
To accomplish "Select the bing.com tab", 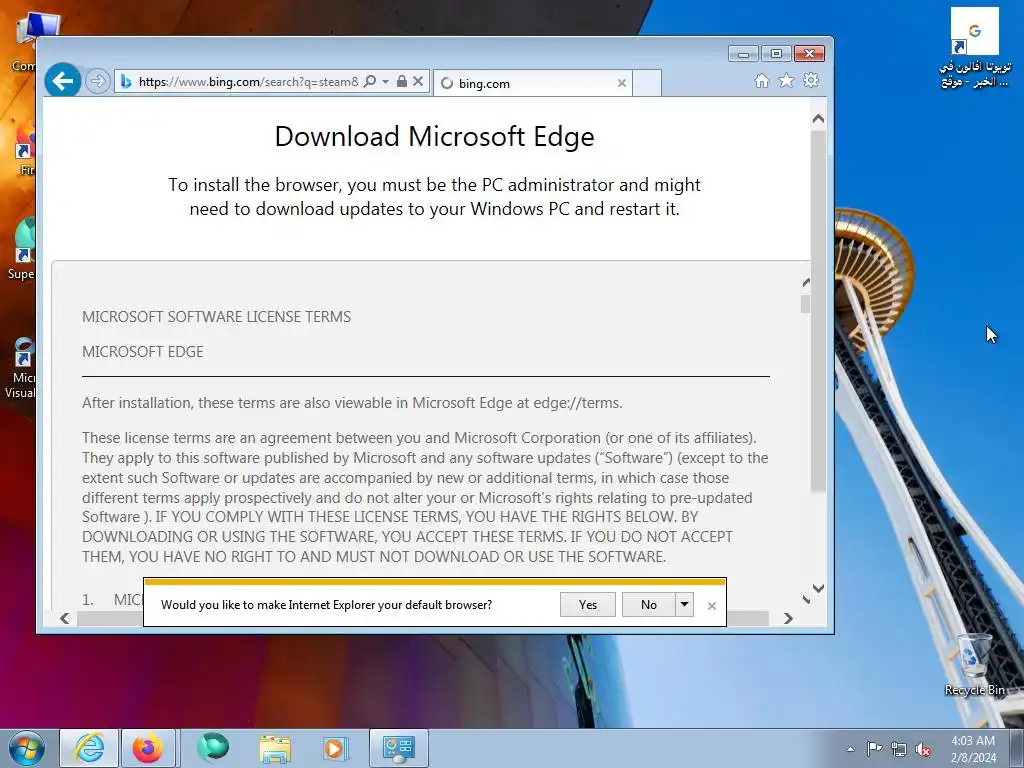I will [532, 84].
